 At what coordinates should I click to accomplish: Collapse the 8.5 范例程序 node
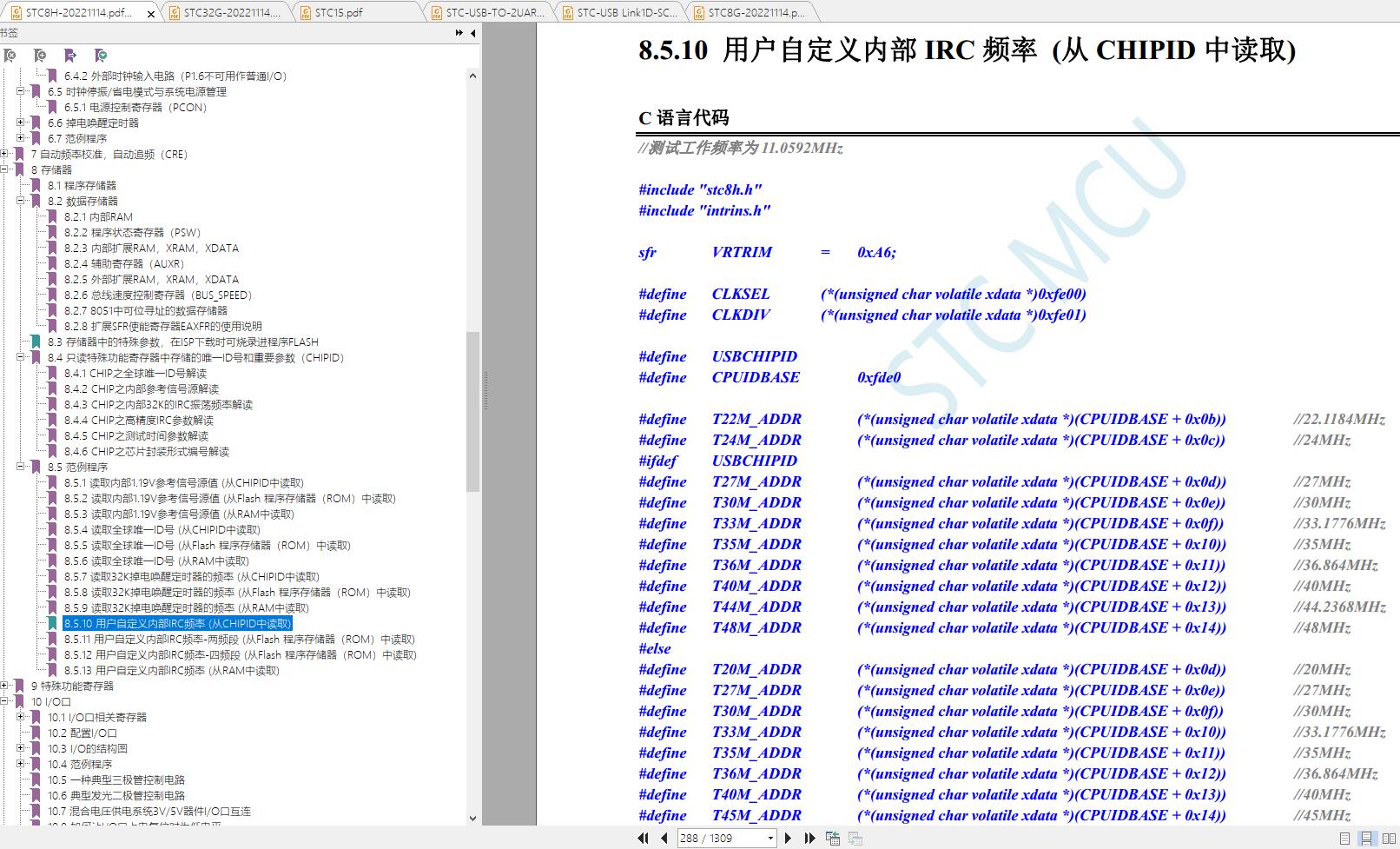click(21, 467)
